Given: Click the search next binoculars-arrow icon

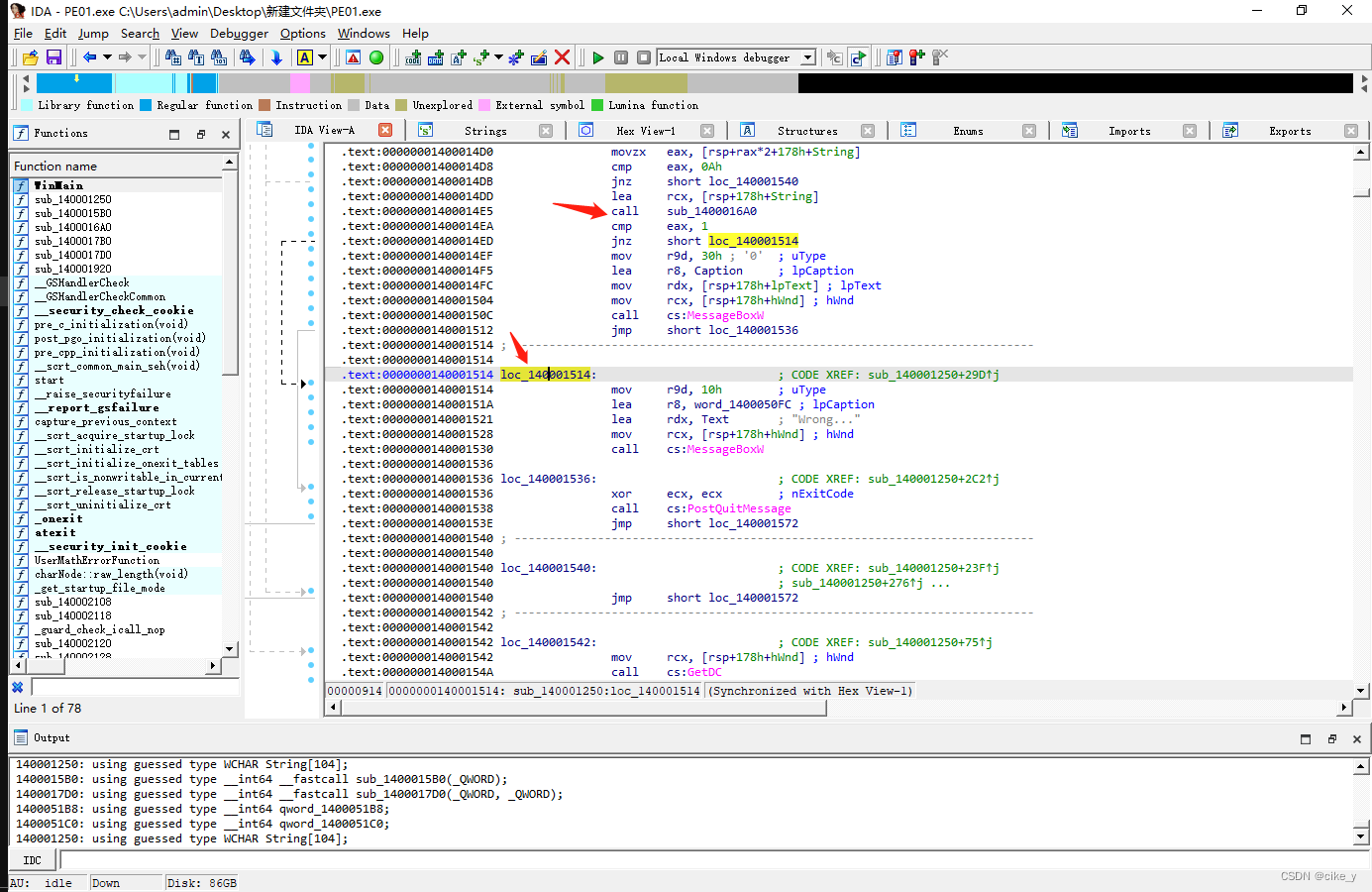Looking at the screenshot, I should click(x=247, y=57).
